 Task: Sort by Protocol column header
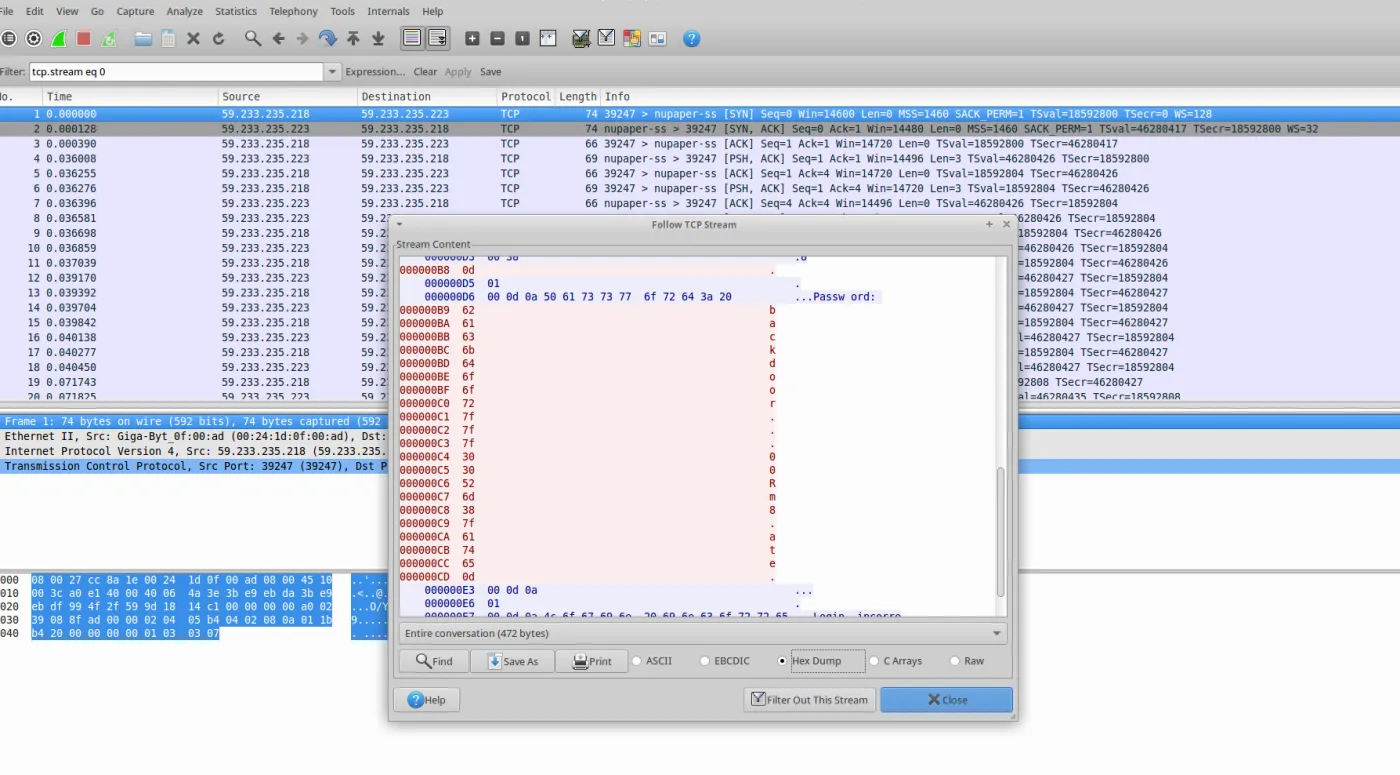526,97
